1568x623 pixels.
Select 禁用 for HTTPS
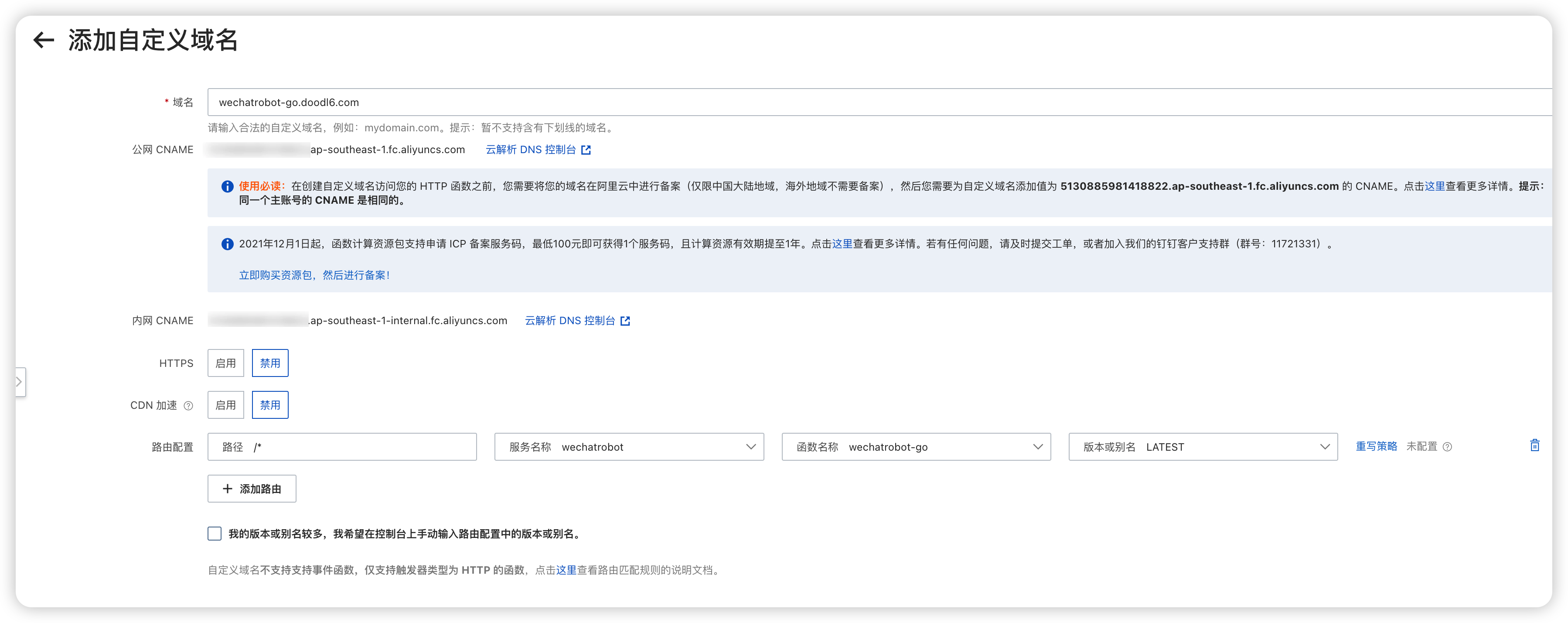(x=269, y=363)
